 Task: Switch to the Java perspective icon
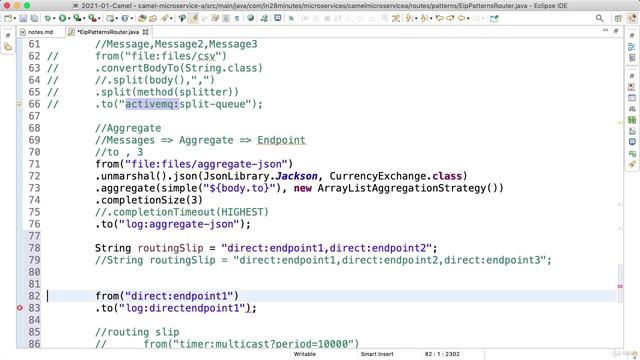pyautogui.click(x=632, y=18)
